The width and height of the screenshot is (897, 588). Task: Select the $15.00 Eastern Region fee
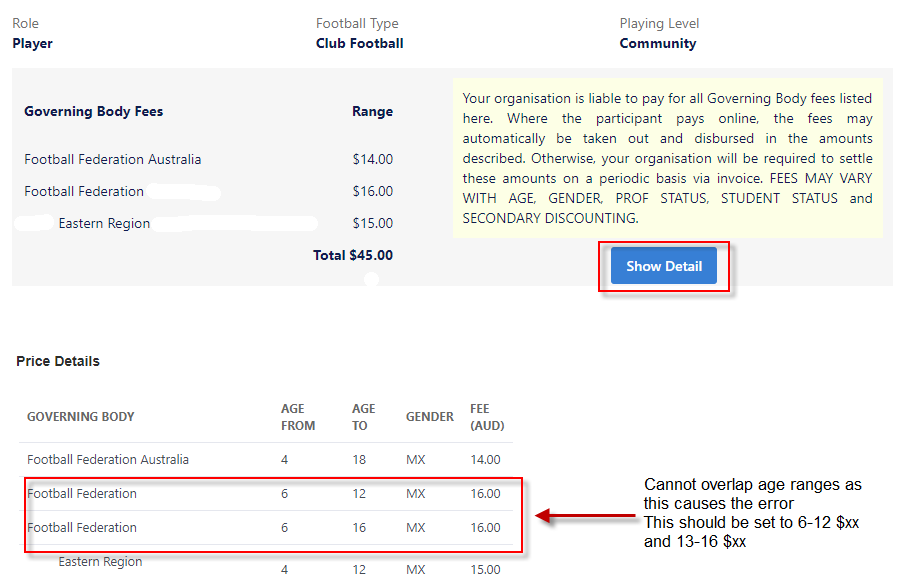(372, 223)
